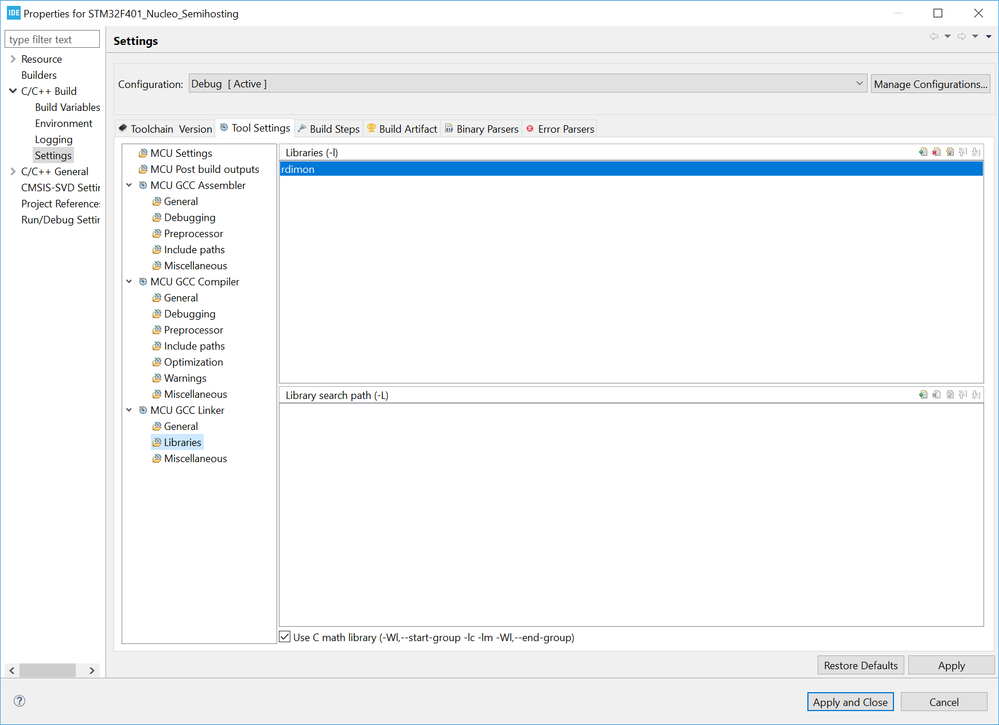Click Add icon in Library search path toolbar
999x725 pixels.
tap(923, 395)
